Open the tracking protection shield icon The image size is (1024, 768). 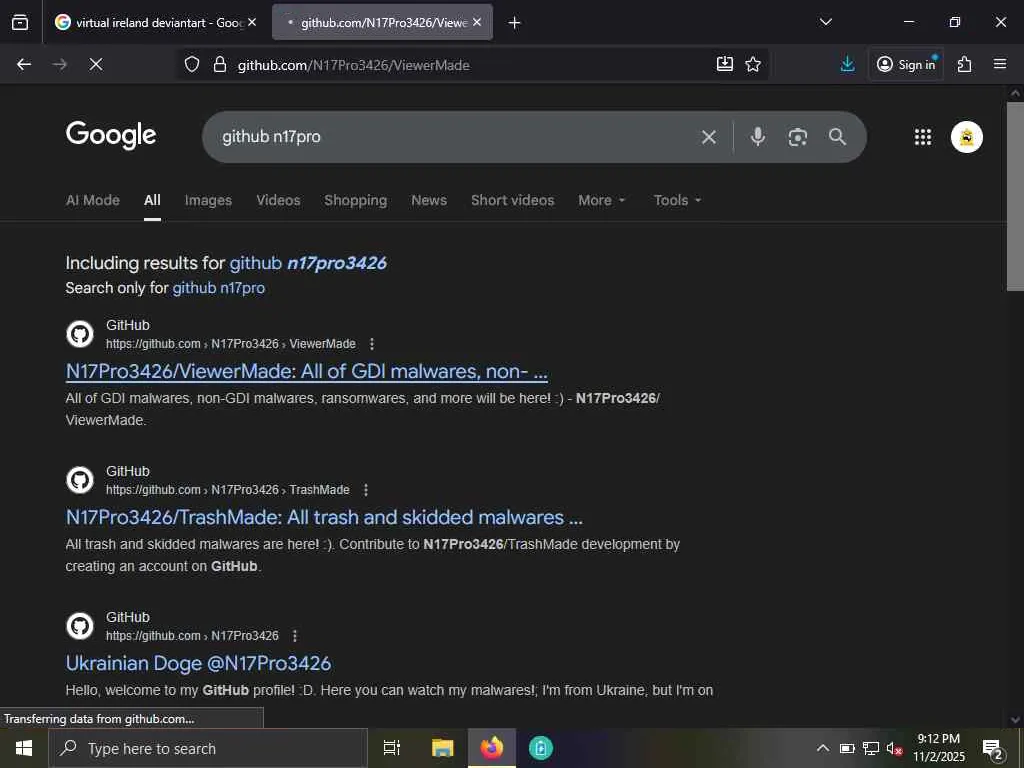click(x=191, y=64)
